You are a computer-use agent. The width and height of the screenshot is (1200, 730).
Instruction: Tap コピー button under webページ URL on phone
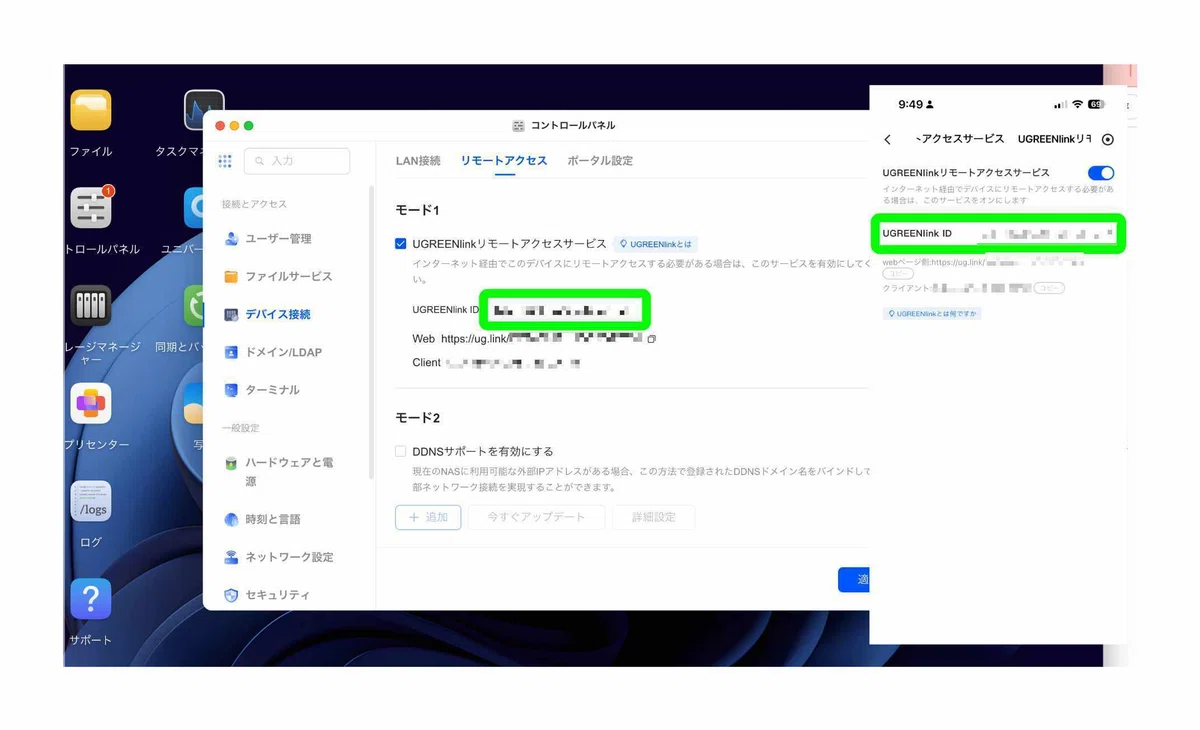[x=898, y=274]
